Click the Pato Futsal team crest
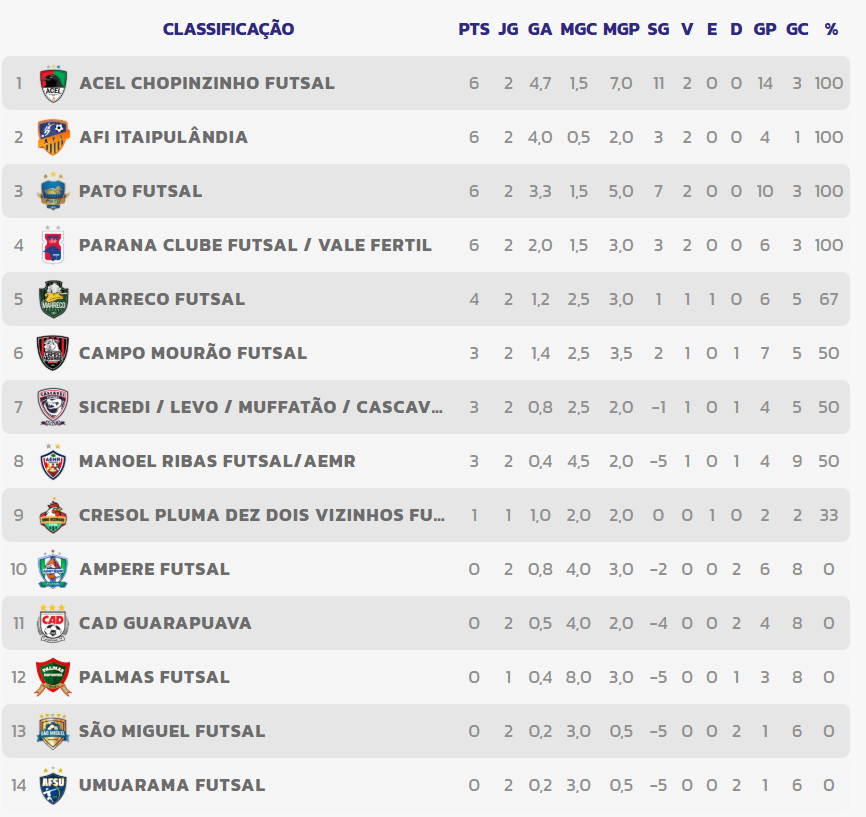 click(53, 191)
